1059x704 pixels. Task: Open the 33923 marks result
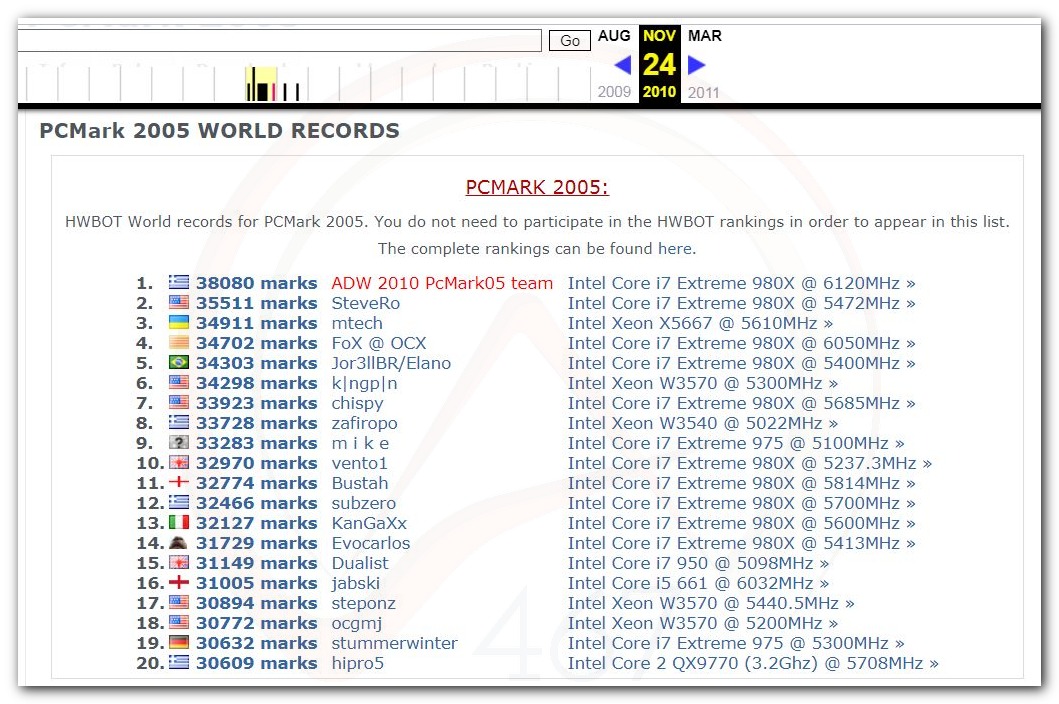257,403
